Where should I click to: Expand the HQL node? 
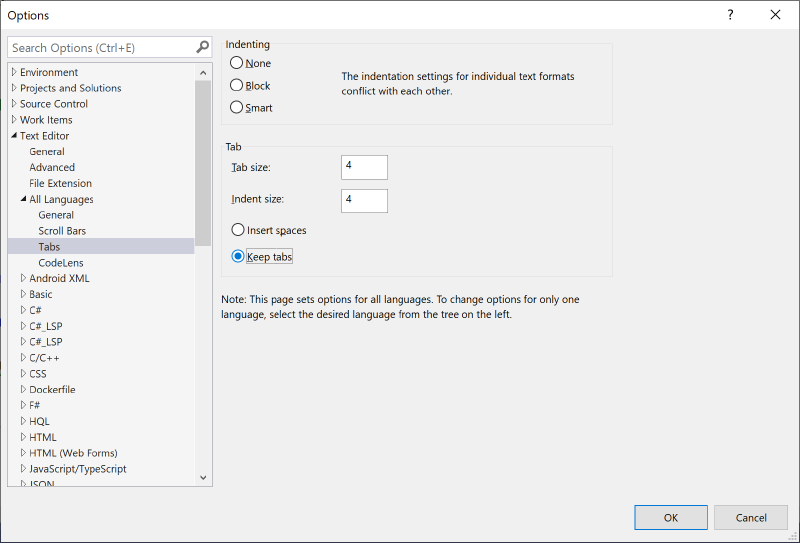(x=23, y=421)
